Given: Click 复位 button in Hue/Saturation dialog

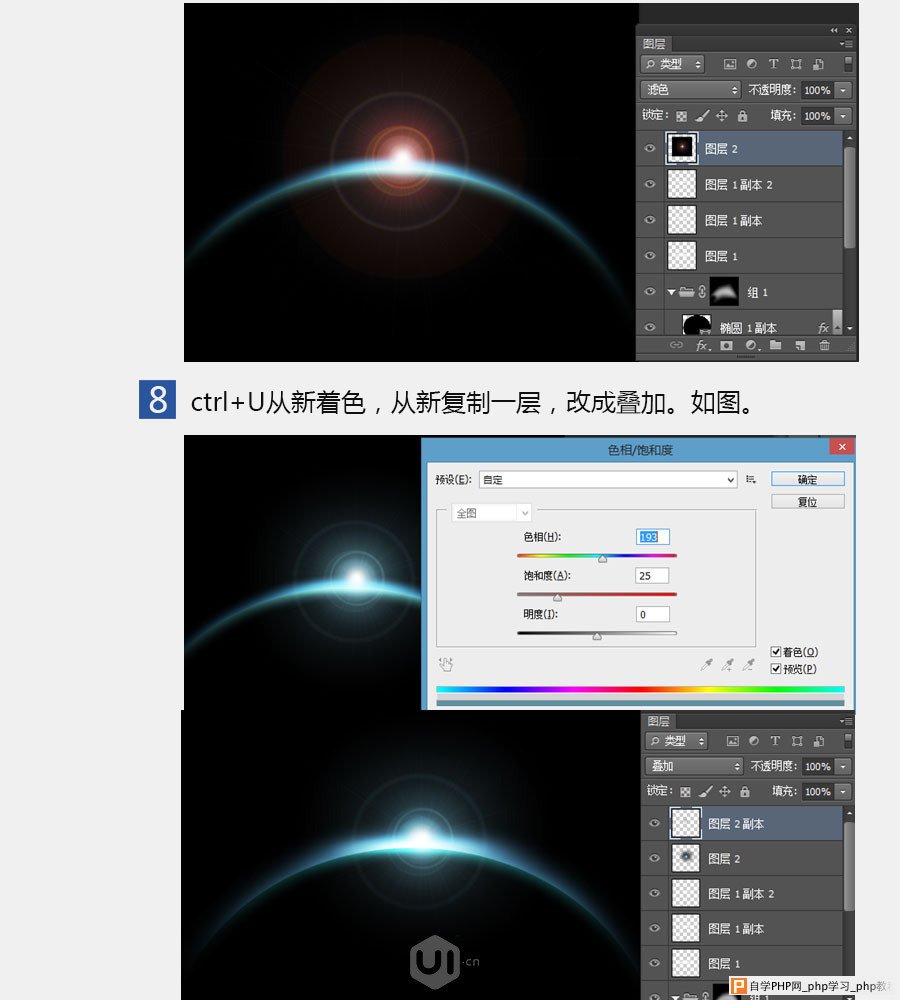Looking at the screenshot, I should click(x=808, y=501).
